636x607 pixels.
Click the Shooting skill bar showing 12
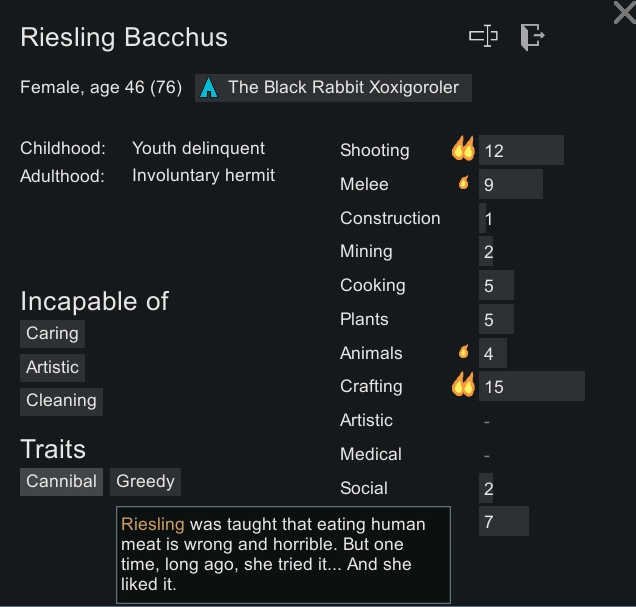tap(521, 151)
